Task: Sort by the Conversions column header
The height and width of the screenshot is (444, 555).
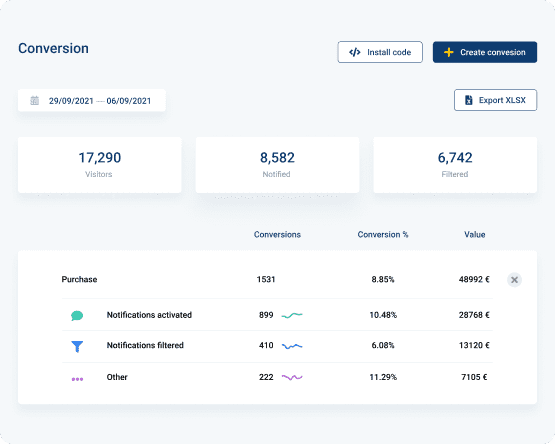Action: 277,234
